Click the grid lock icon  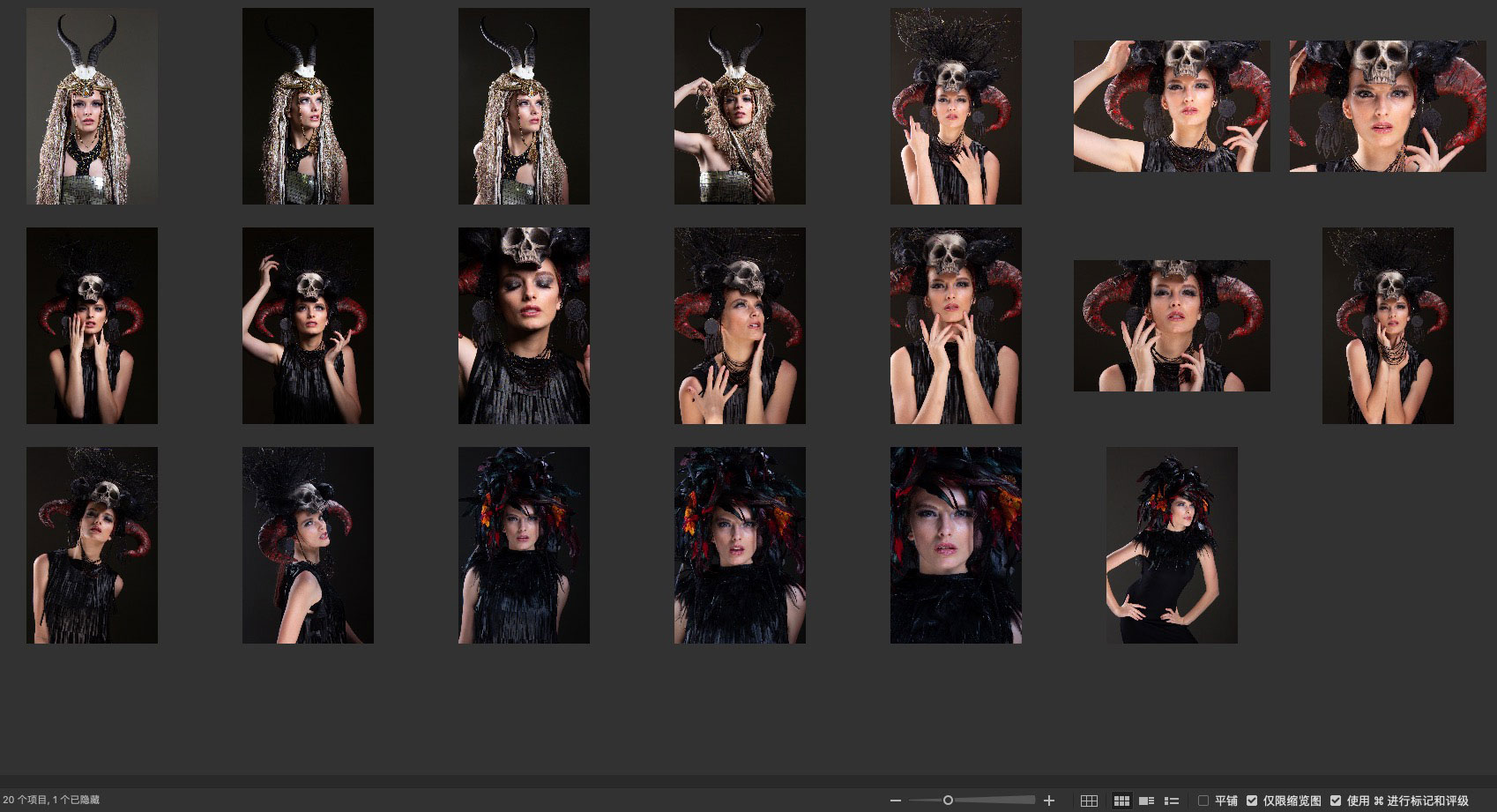[x=1089, y=801]
